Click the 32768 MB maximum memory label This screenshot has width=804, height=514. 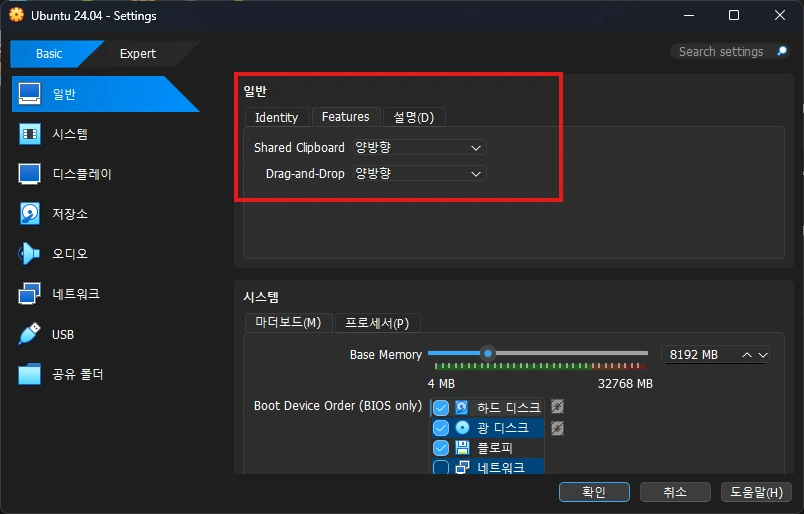[x=625, y=384]
